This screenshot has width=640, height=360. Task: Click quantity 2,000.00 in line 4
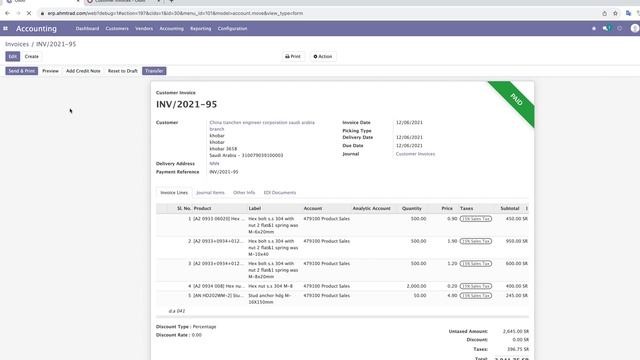click(416, 286)
